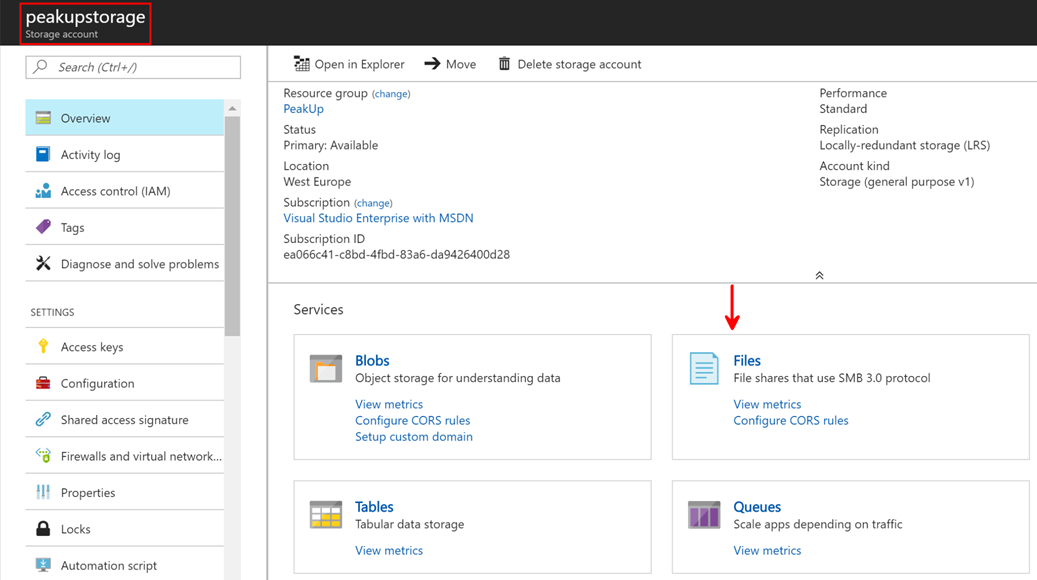Click the Access control (IAM) icon

[43, 191]
